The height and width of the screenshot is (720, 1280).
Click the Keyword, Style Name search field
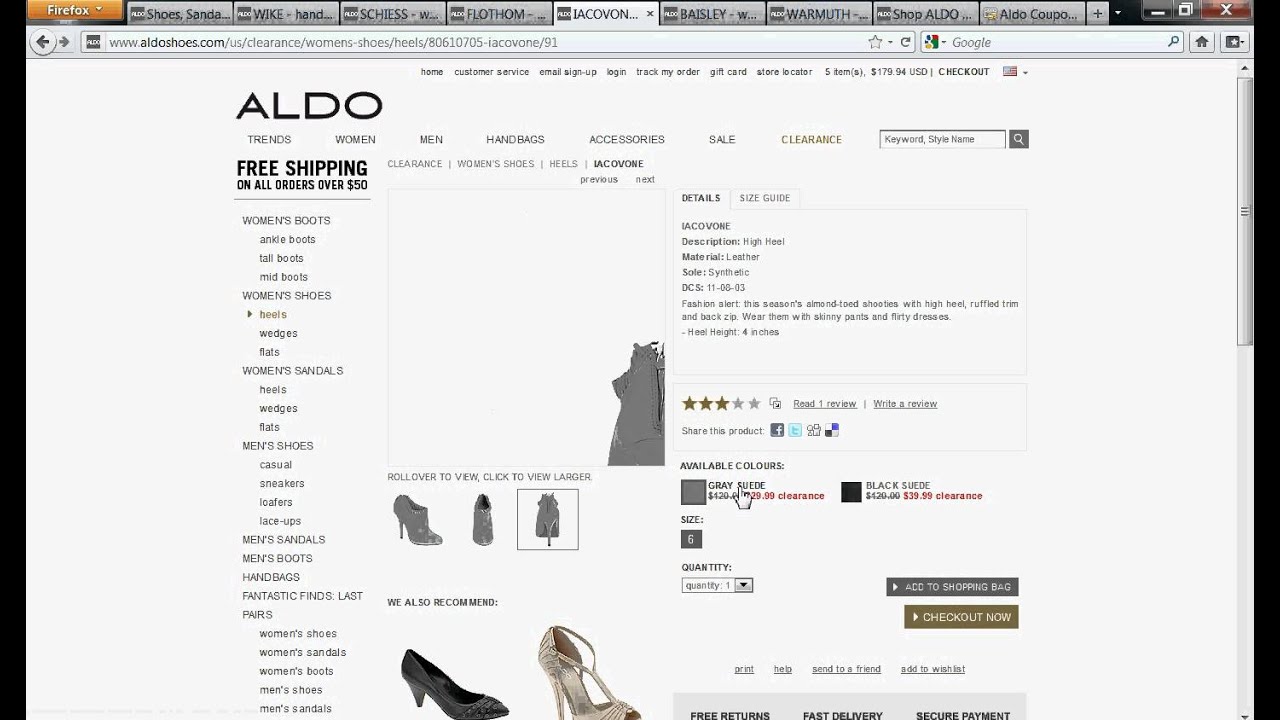tap(942, 139)
